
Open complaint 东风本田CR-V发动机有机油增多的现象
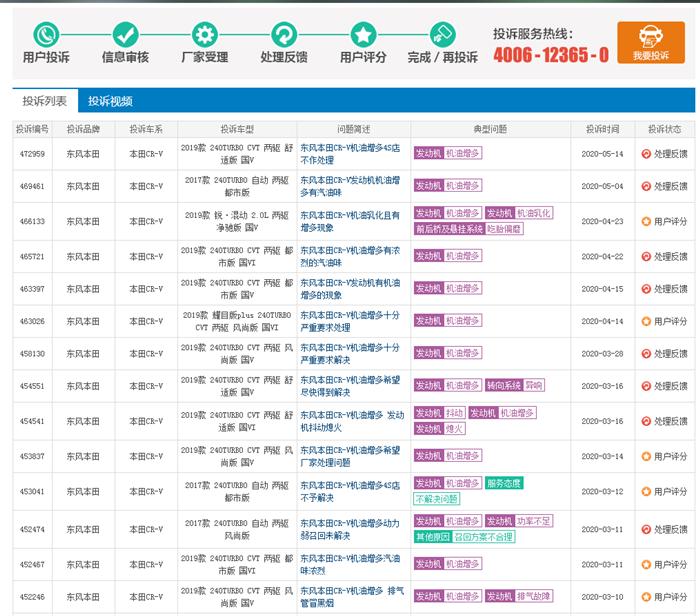coord(350,289)
